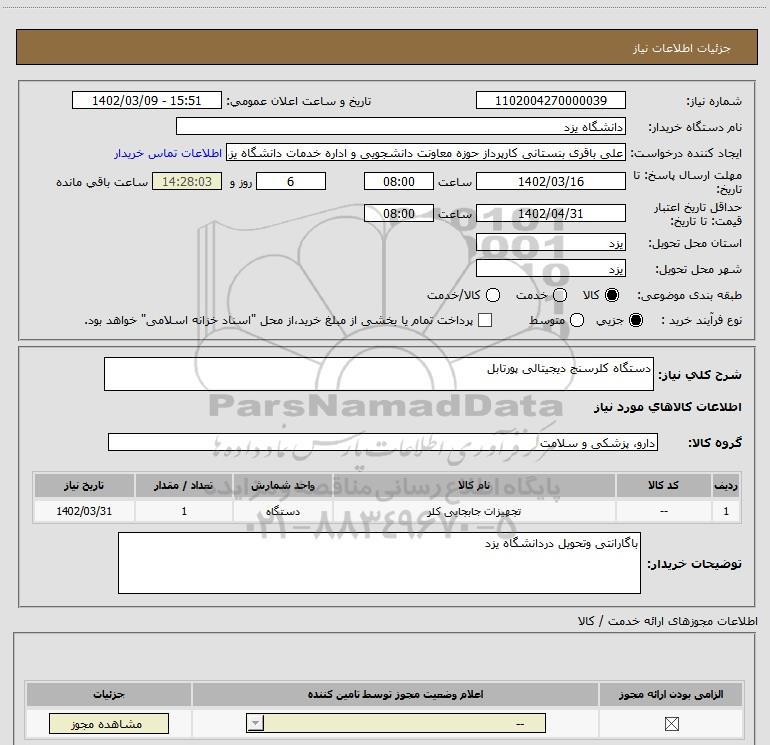Viewport: 770px width, 745px height.
Task: Click need date cell 1402/03/31
Action: 84,511
